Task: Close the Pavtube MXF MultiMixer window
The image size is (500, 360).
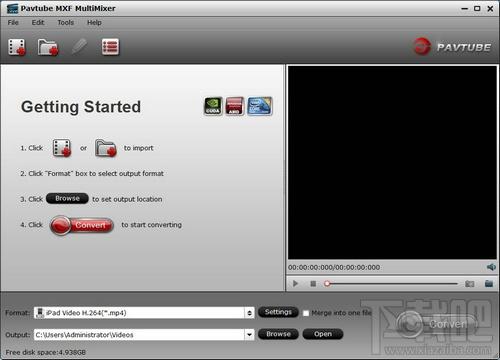Action: (490, 9)
